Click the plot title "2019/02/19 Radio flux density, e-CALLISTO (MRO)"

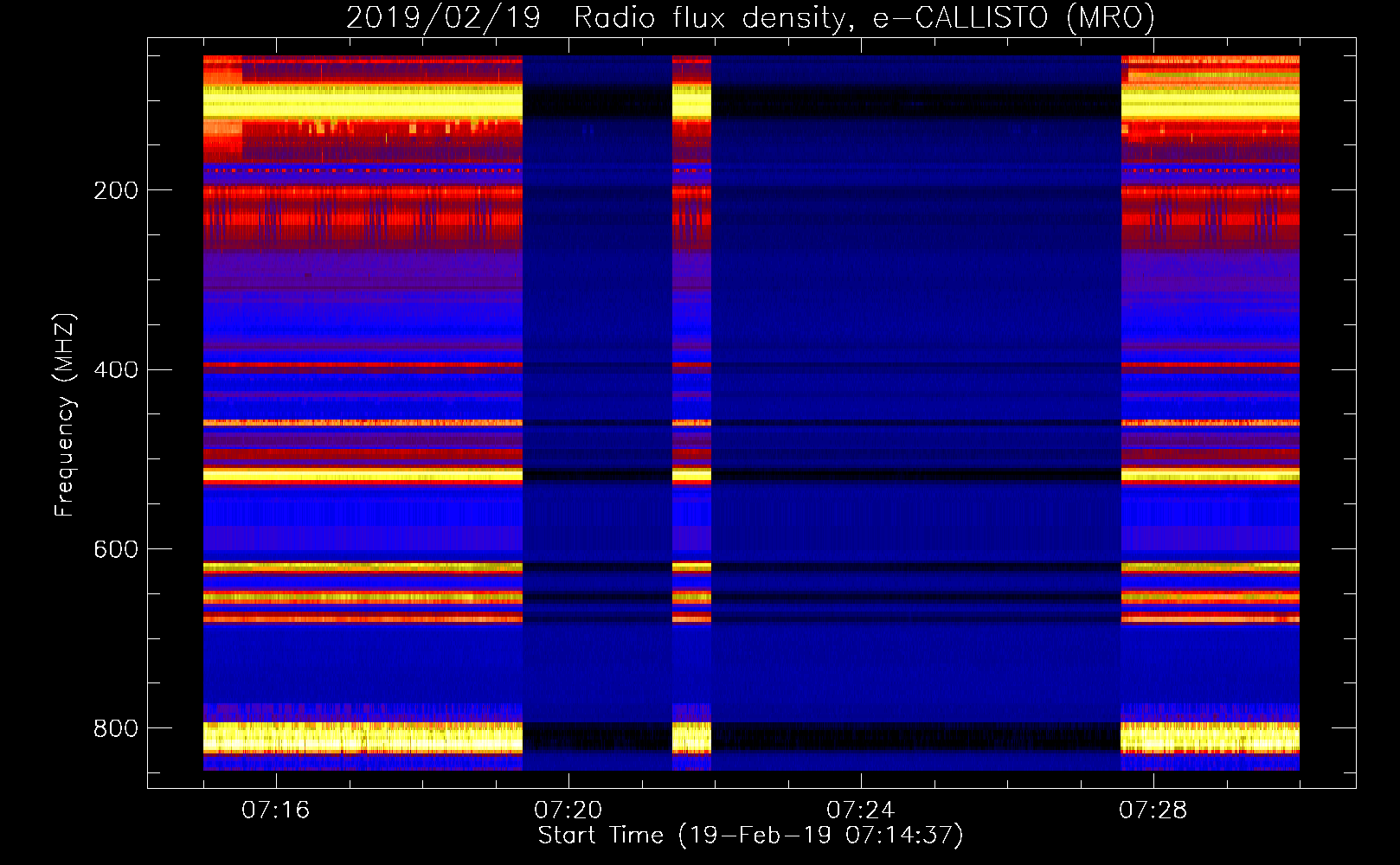750,17
